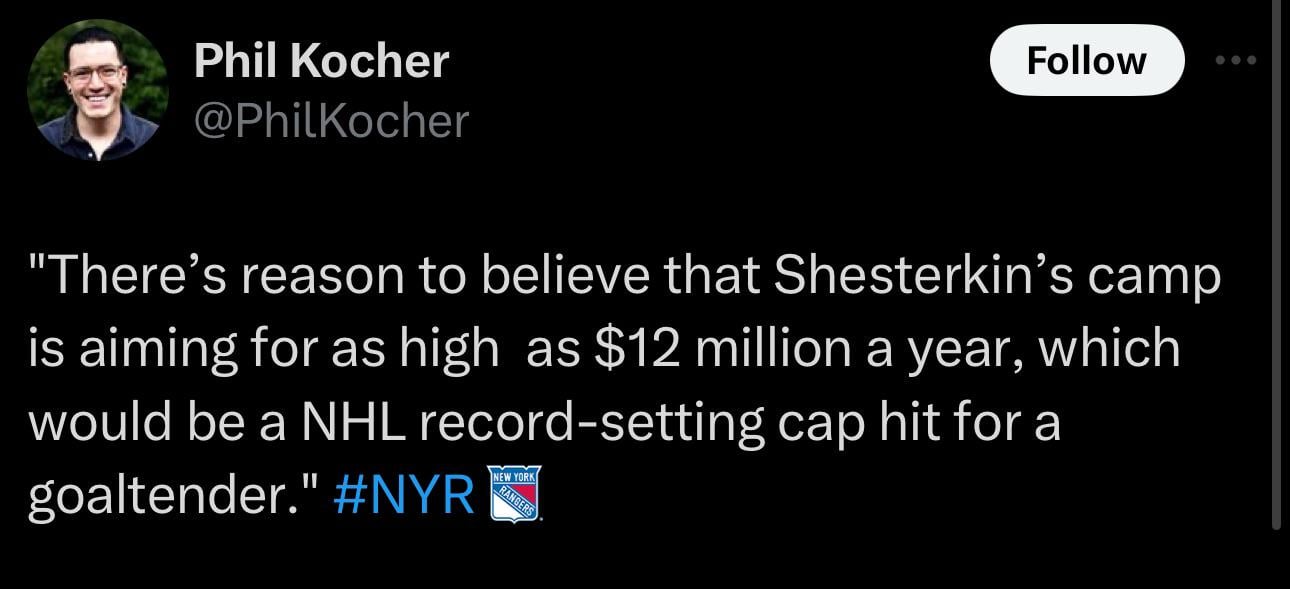Open the #NYR hashtag
This screenshot has height=589, width=1290.
tap(403, 495)
